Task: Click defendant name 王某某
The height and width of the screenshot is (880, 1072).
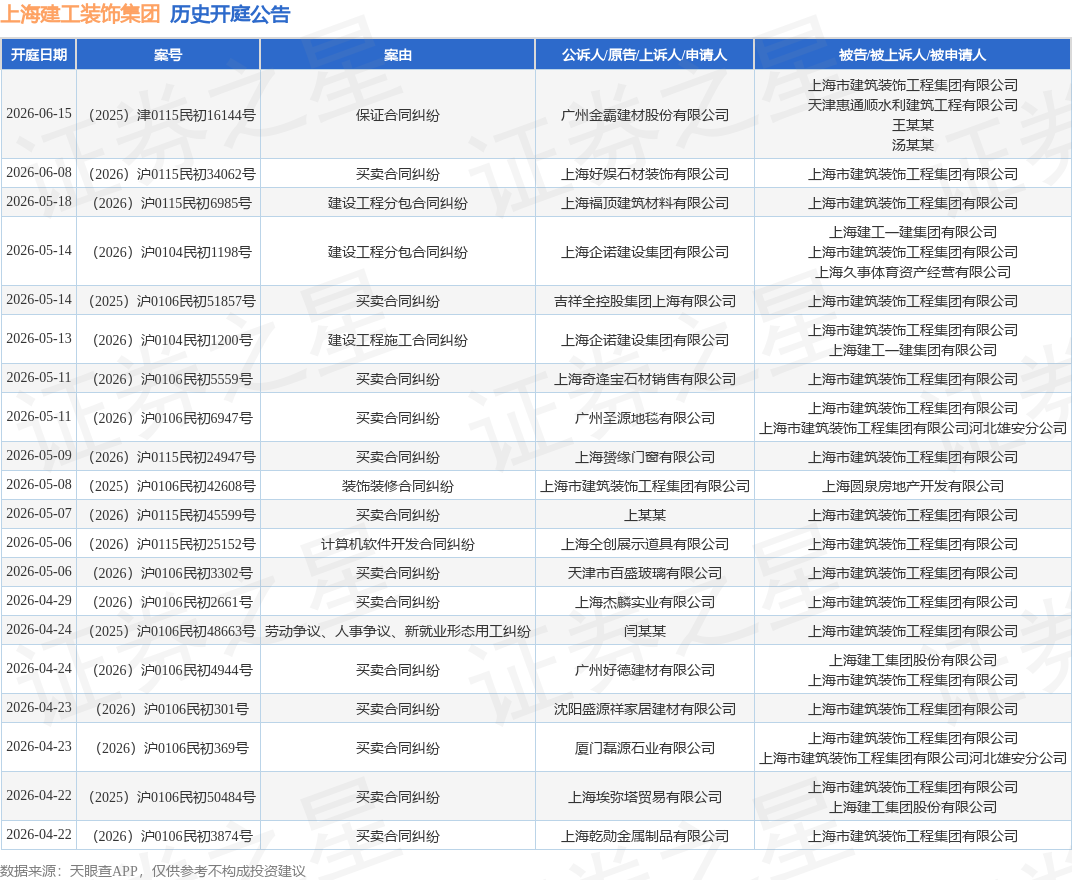Action: click(913, 124)
